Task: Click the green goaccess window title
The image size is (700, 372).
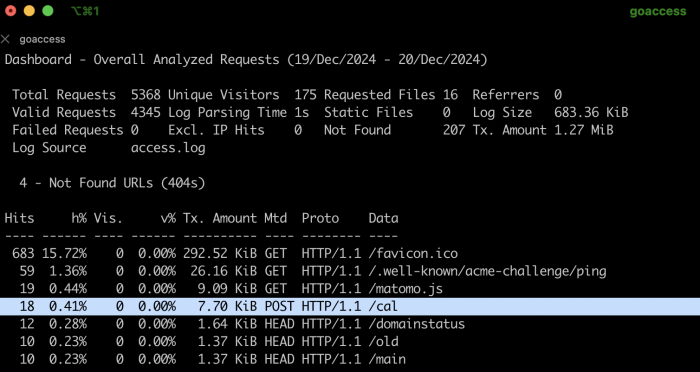Action: pos(658,11)
